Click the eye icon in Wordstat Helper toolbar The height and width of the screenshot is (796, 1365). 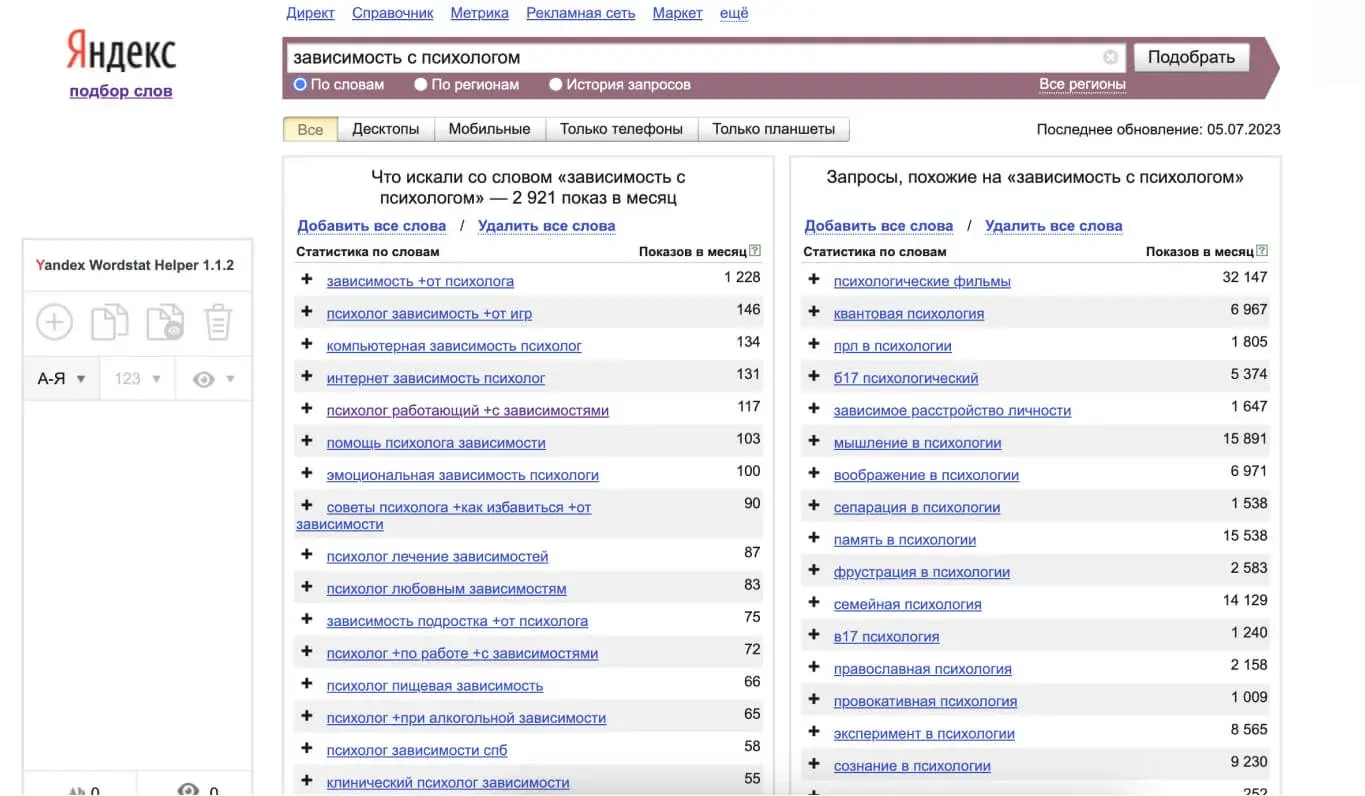[x=203, y=379]
